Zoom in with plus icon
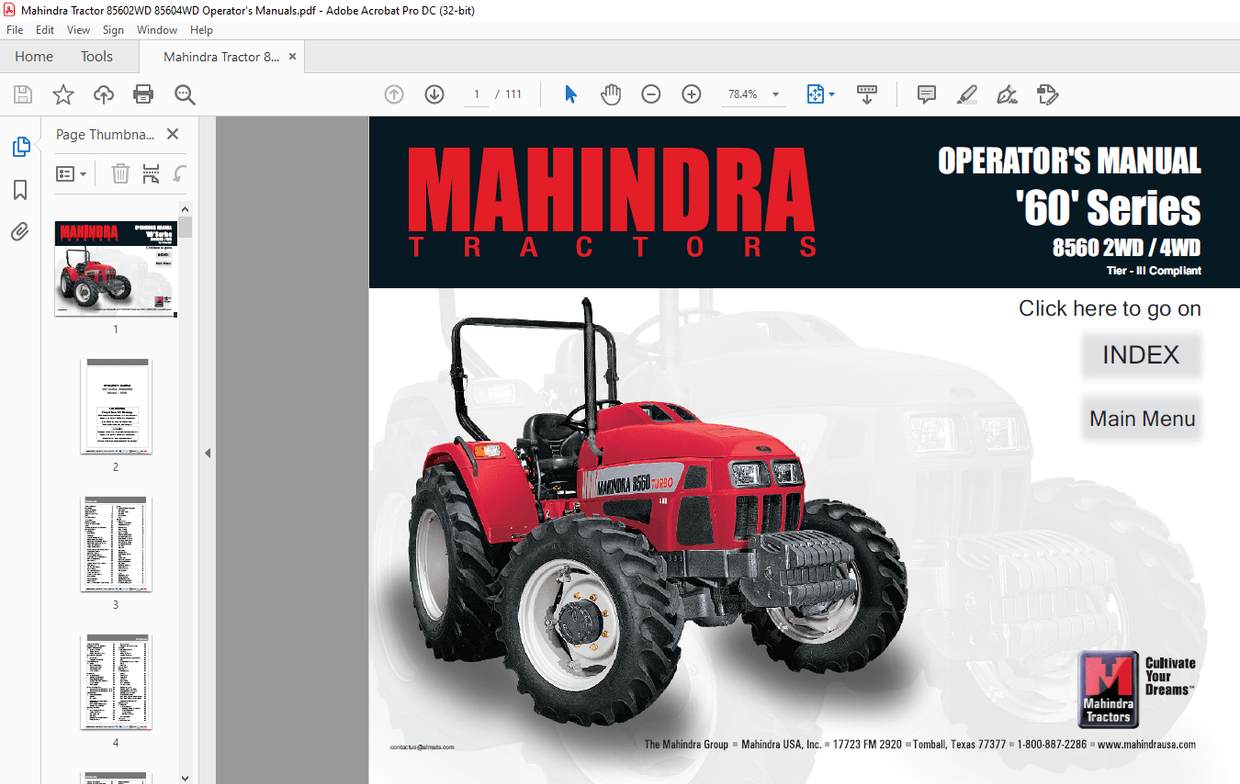 (x=691, y=94)
